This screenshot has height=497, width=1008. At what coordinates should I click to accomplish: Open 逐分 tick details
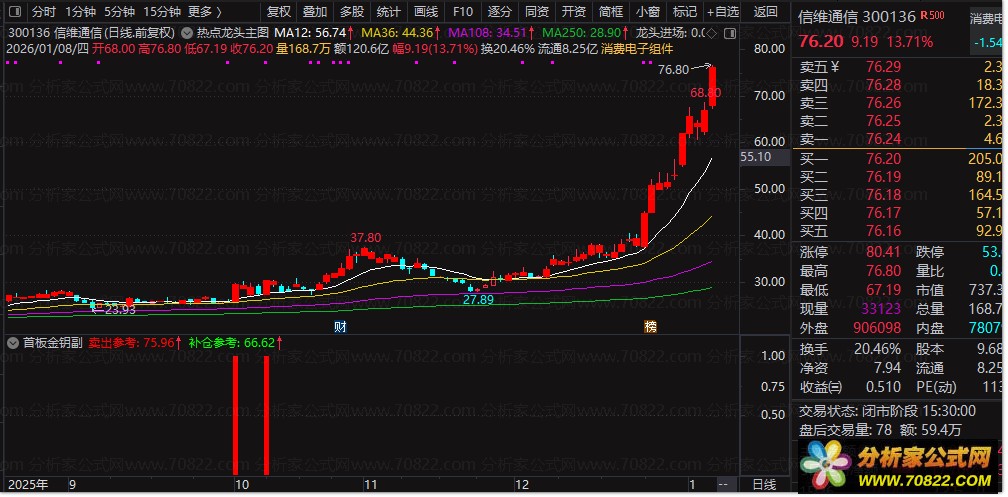point(500,12)
